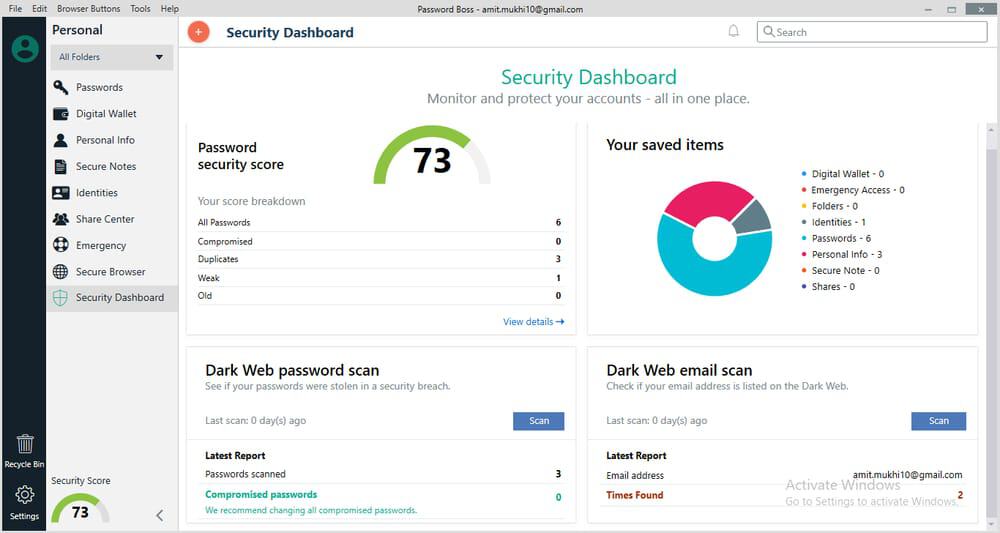1000x533 pixels.
Task: Click the Emergency lifebuoy icon
Action: (61, 245)
